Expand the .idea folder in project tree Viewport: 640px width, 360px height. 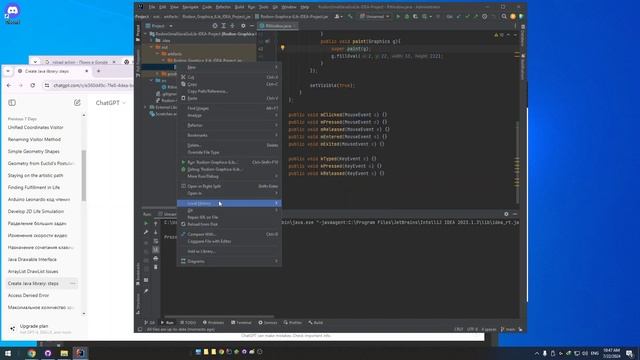click(x=151, y=40)
